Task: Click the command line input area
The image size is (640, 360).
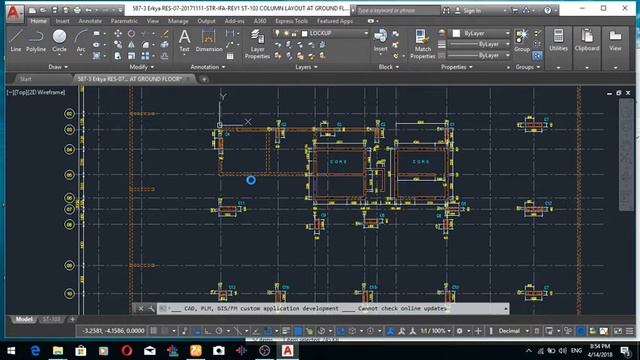Action: [x=333, y=309]
